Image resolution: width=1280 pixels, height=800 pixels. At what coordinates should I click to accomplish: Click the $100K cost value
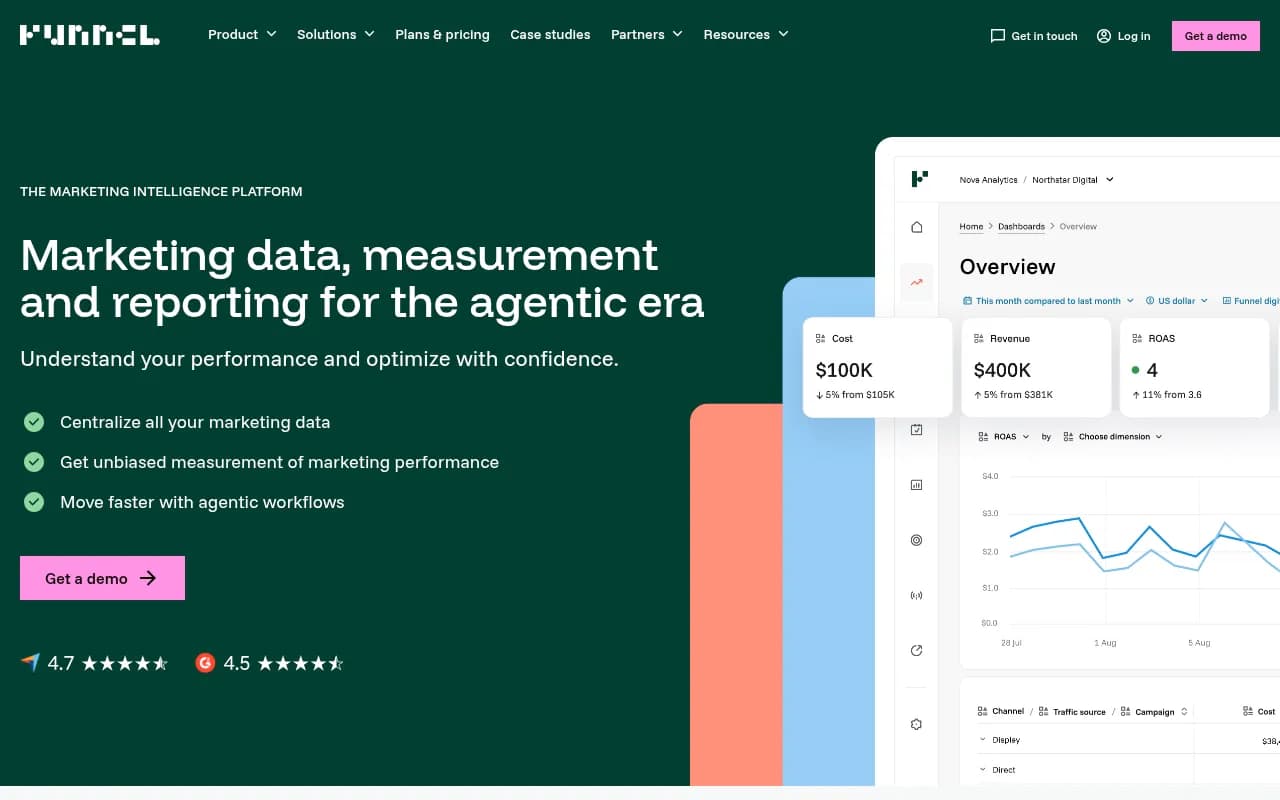click(844, 370)
